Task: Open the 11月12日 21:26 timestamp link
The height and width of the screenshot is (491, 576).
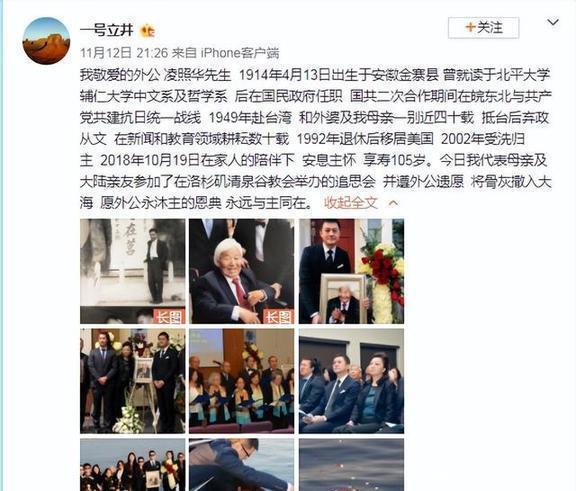Action: (124, 53)
